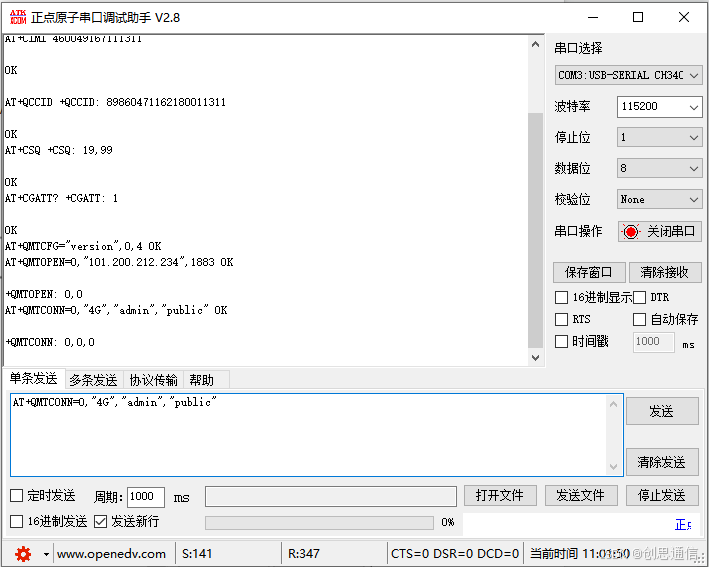The image size is (709, 567).
Task: Click the +QMTCONN: 0,0,0 response line
Action: (x=50, y=342)
